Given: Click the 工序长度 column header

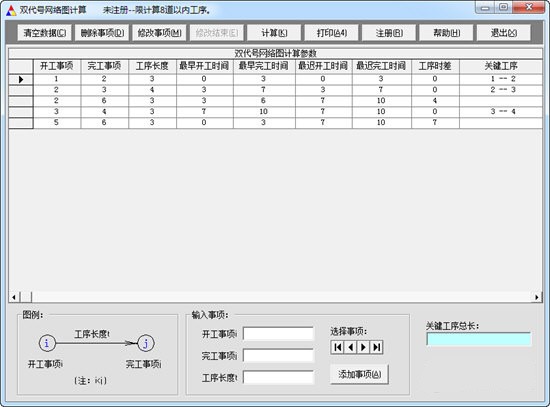Looking at the screenshot, I should coord(152,66).
